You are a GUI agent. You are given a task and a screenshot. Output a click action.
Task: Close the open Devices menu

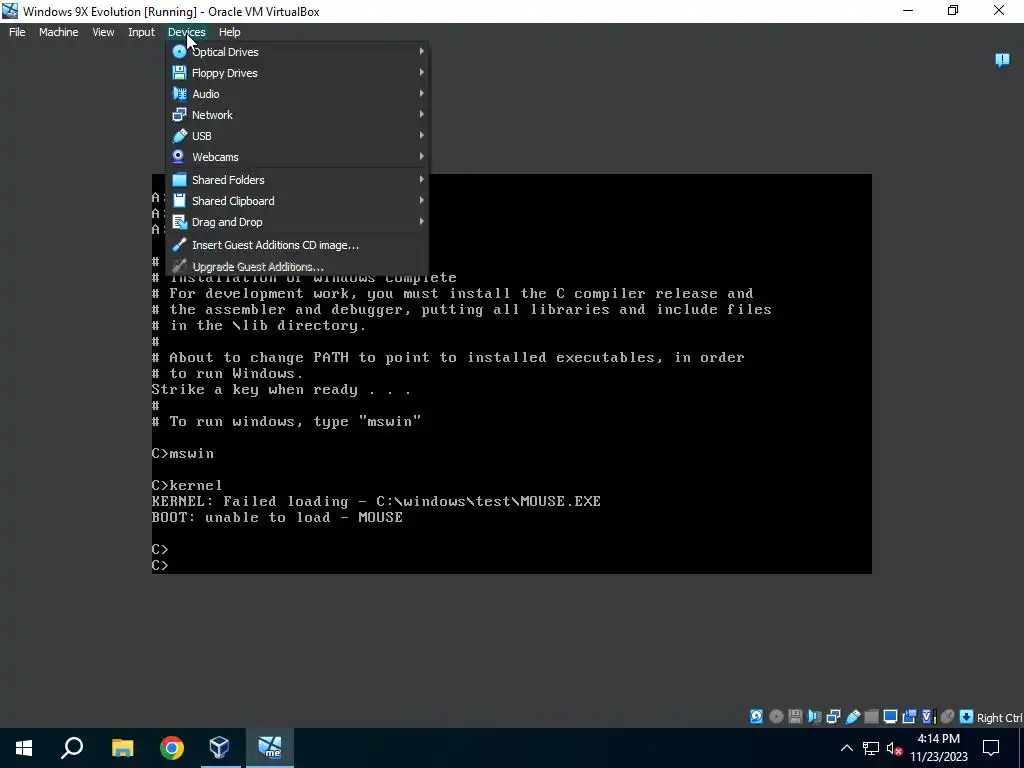coord(186,32)
